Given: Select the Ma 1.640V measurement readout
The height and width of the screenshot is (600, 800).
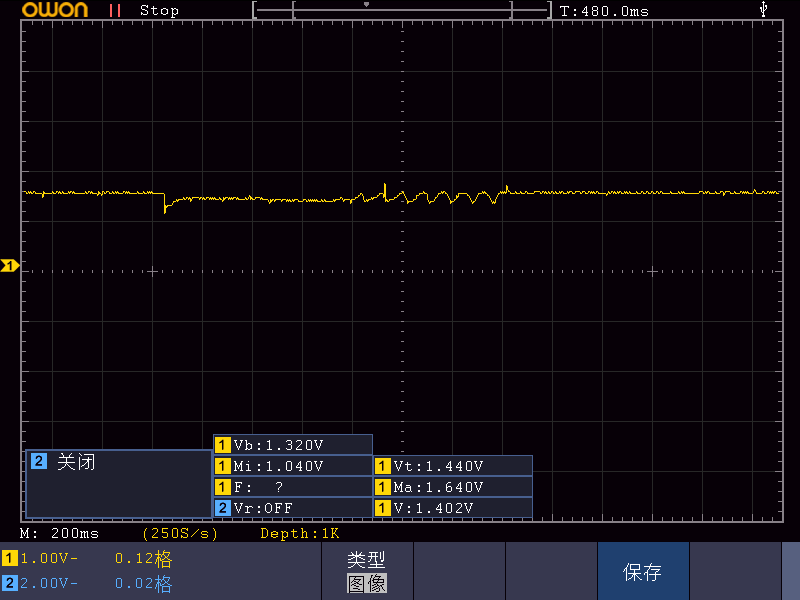Looking at the screenshot, I should (x=453, y=487).
